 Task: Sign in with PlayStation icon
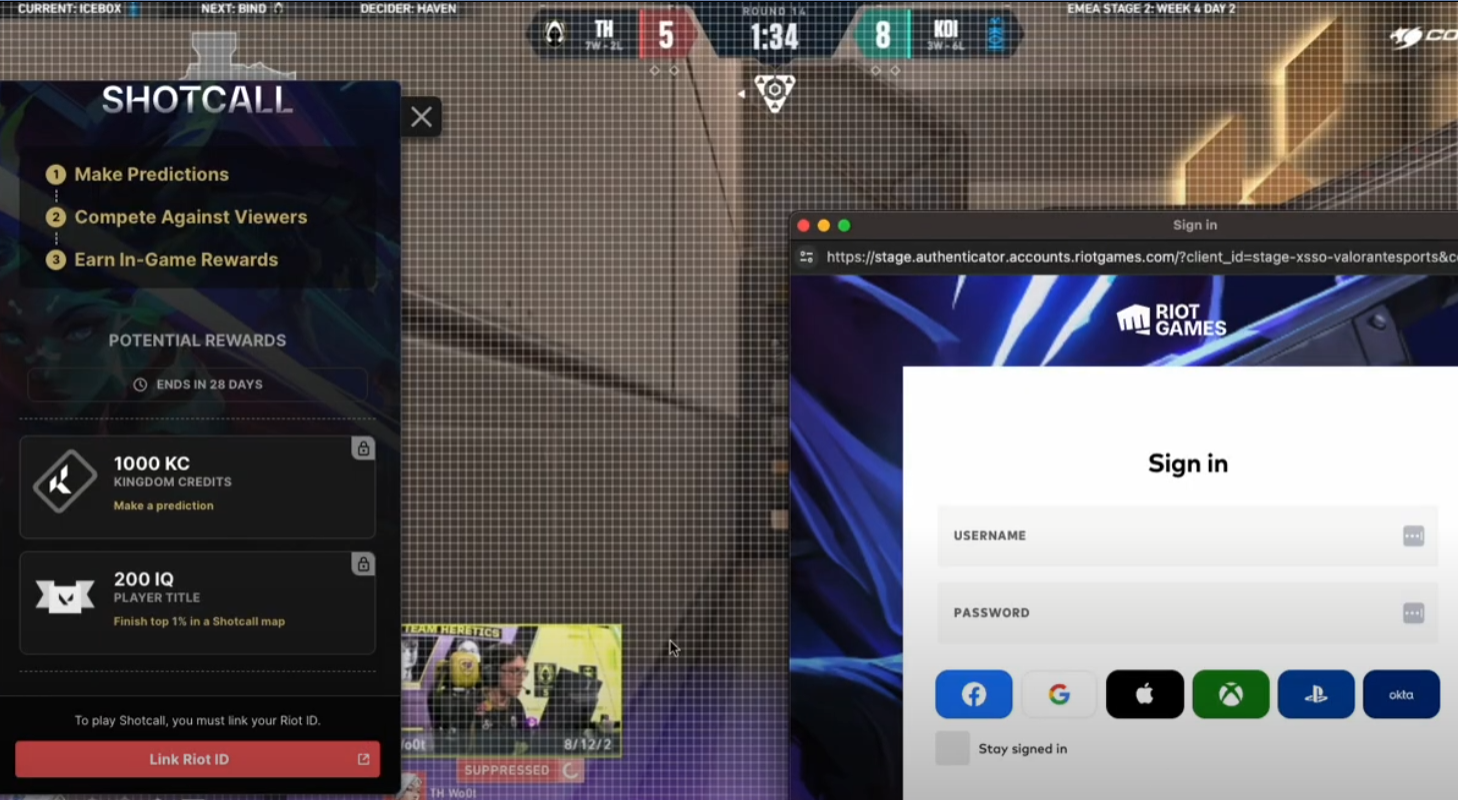(1316, 695)
